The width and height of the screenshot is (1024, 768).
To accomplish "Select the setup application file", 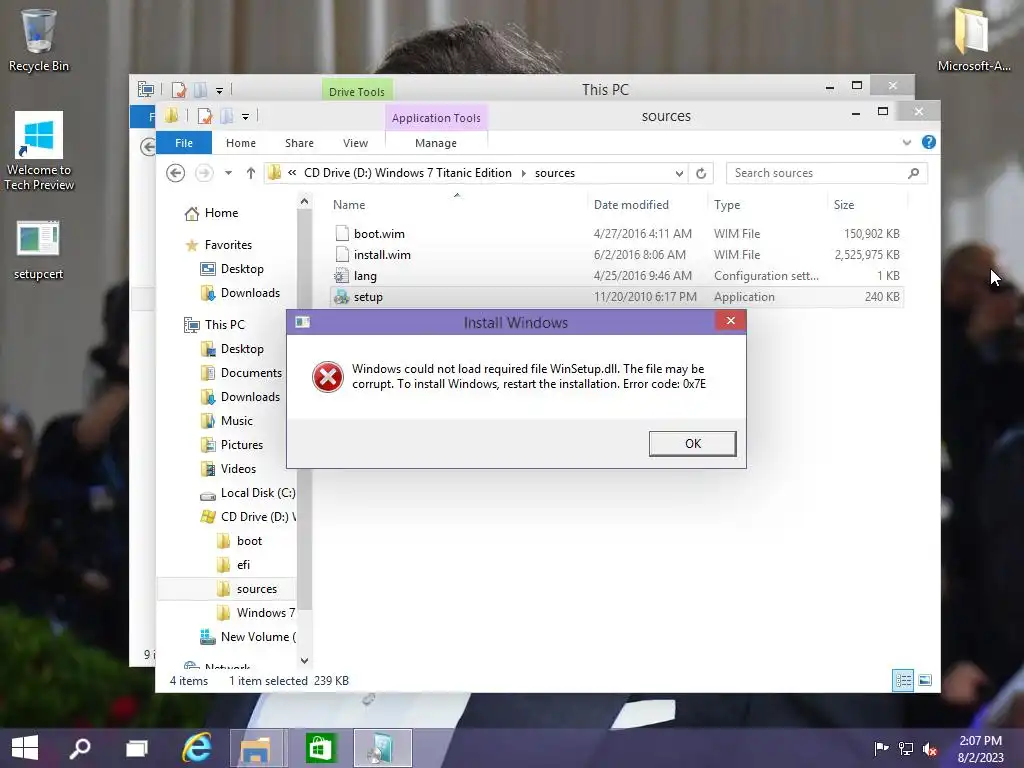I will (616, 297).
